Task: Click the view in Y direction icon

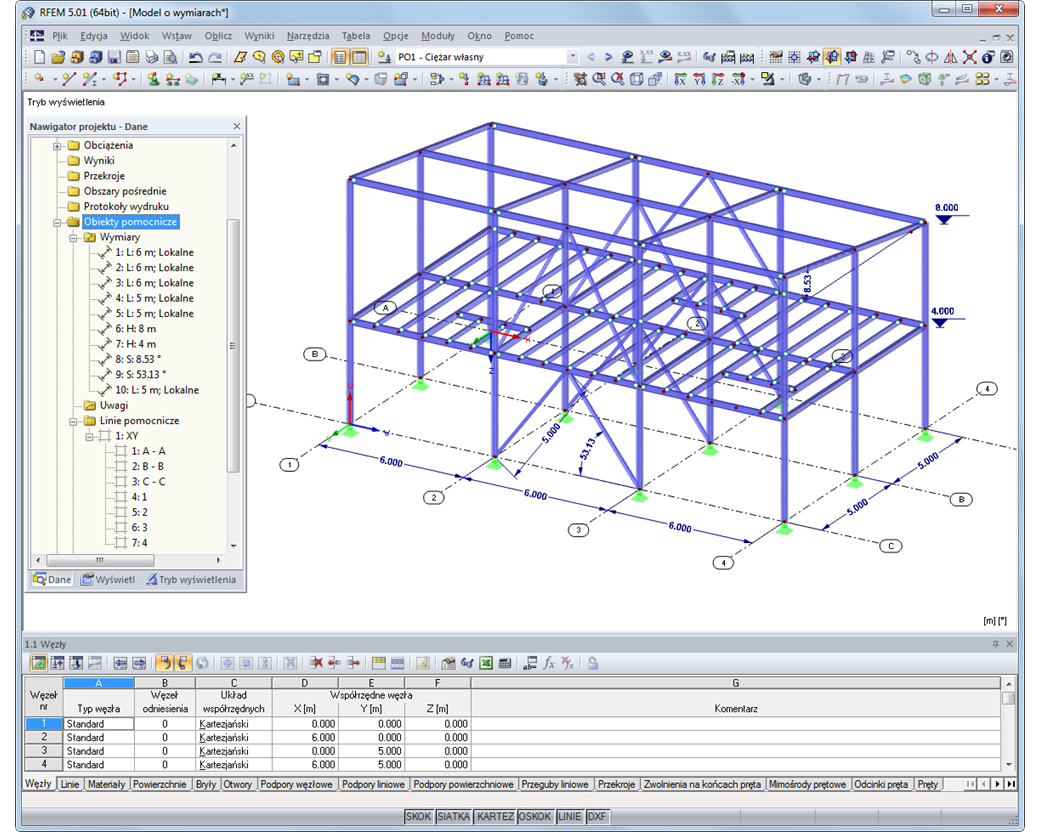Action: [698, 79]
